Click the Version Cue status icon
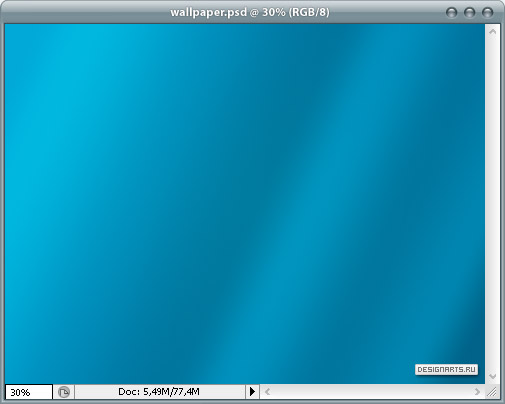Image resolution: width=505 pixels, height=404 pixels. point(64,392)
